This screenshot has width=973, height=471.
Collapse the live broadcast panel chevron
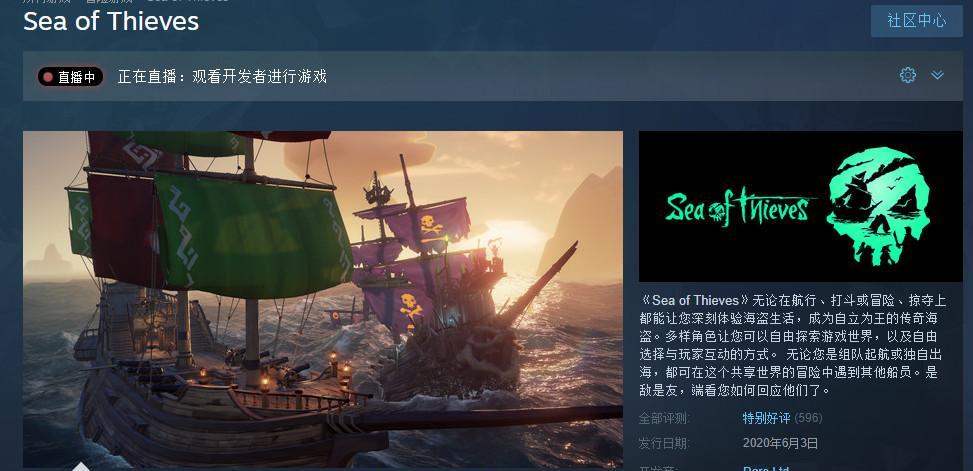tap(937, 75)
